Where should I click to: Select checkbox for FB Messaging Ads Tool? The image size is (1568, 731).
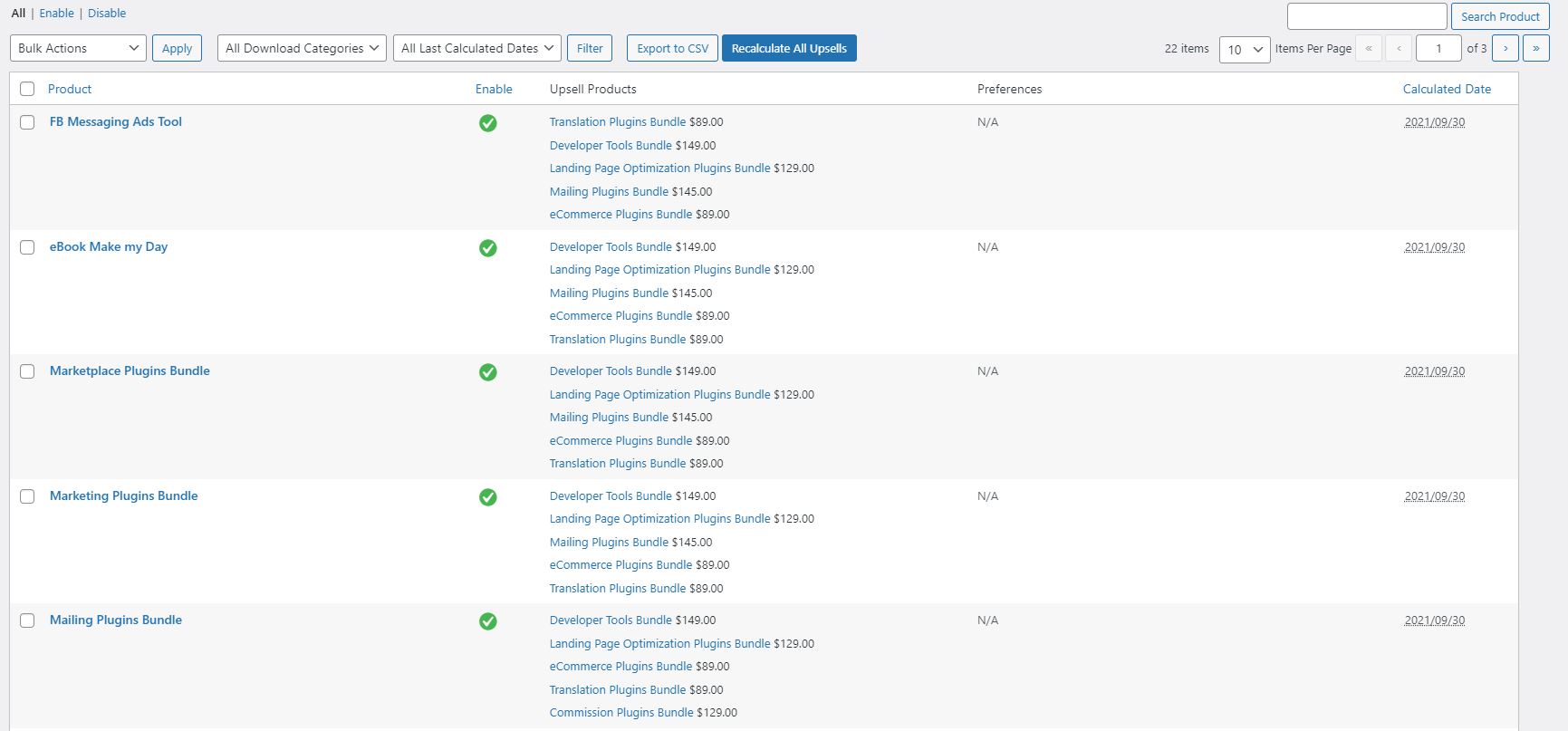[27, 122]
